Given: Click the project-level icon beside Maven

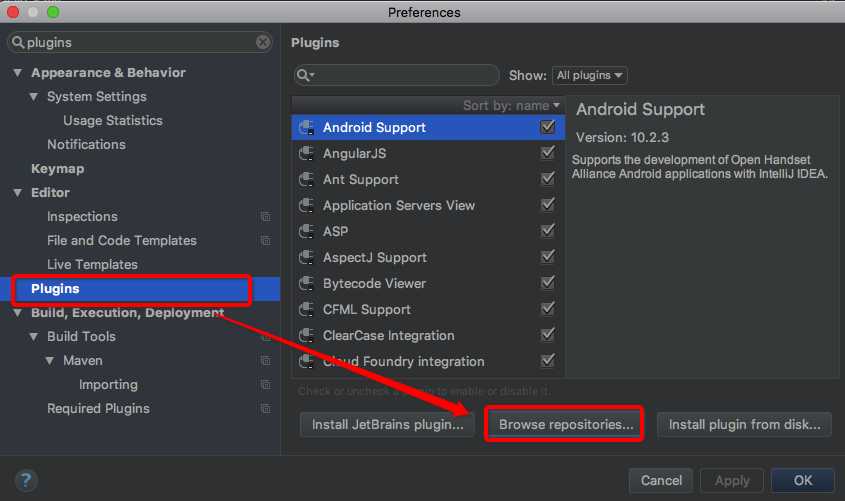Looking at the screenshot, I should (266, 360).
